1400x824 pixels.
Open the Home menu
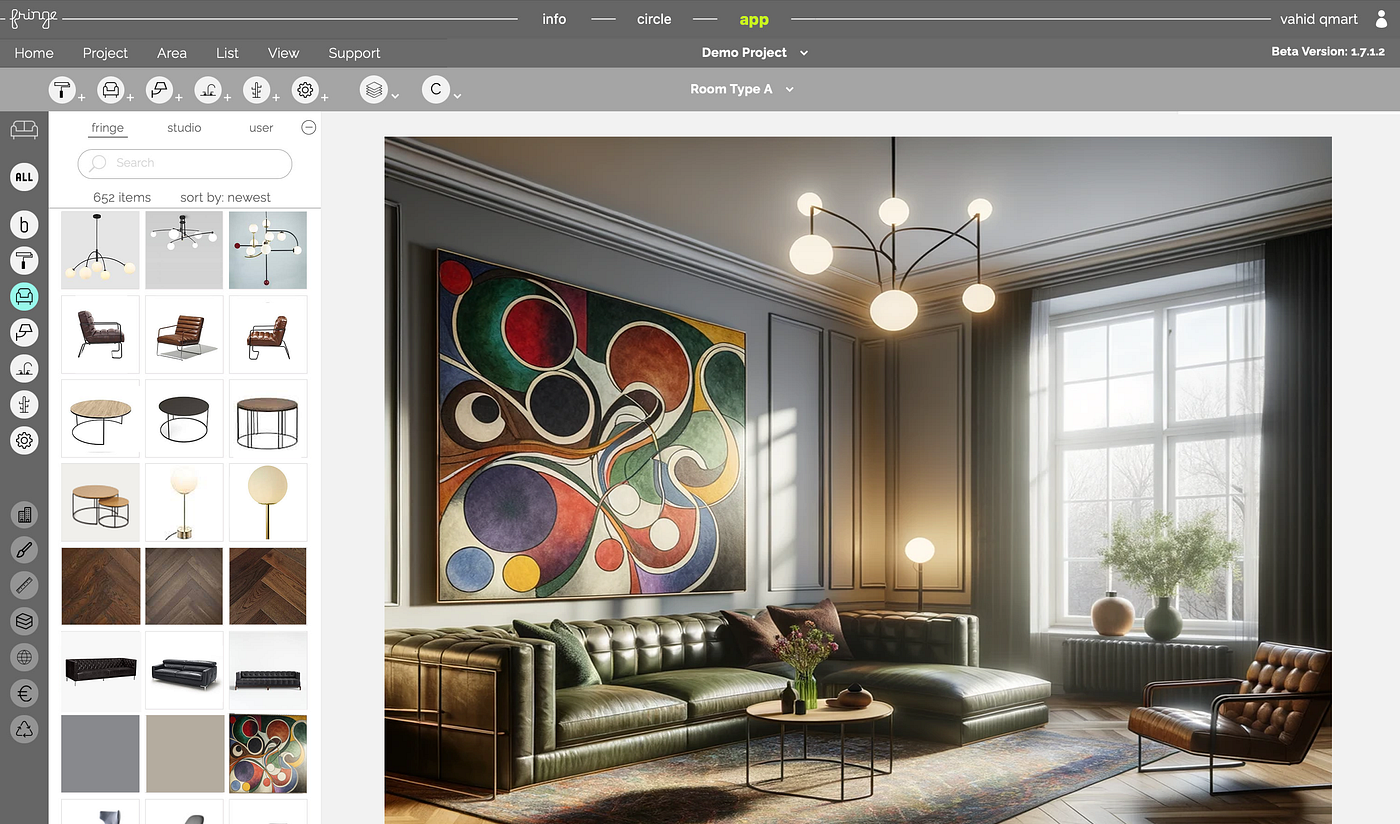pyautogui.click(x=34, y=53)
